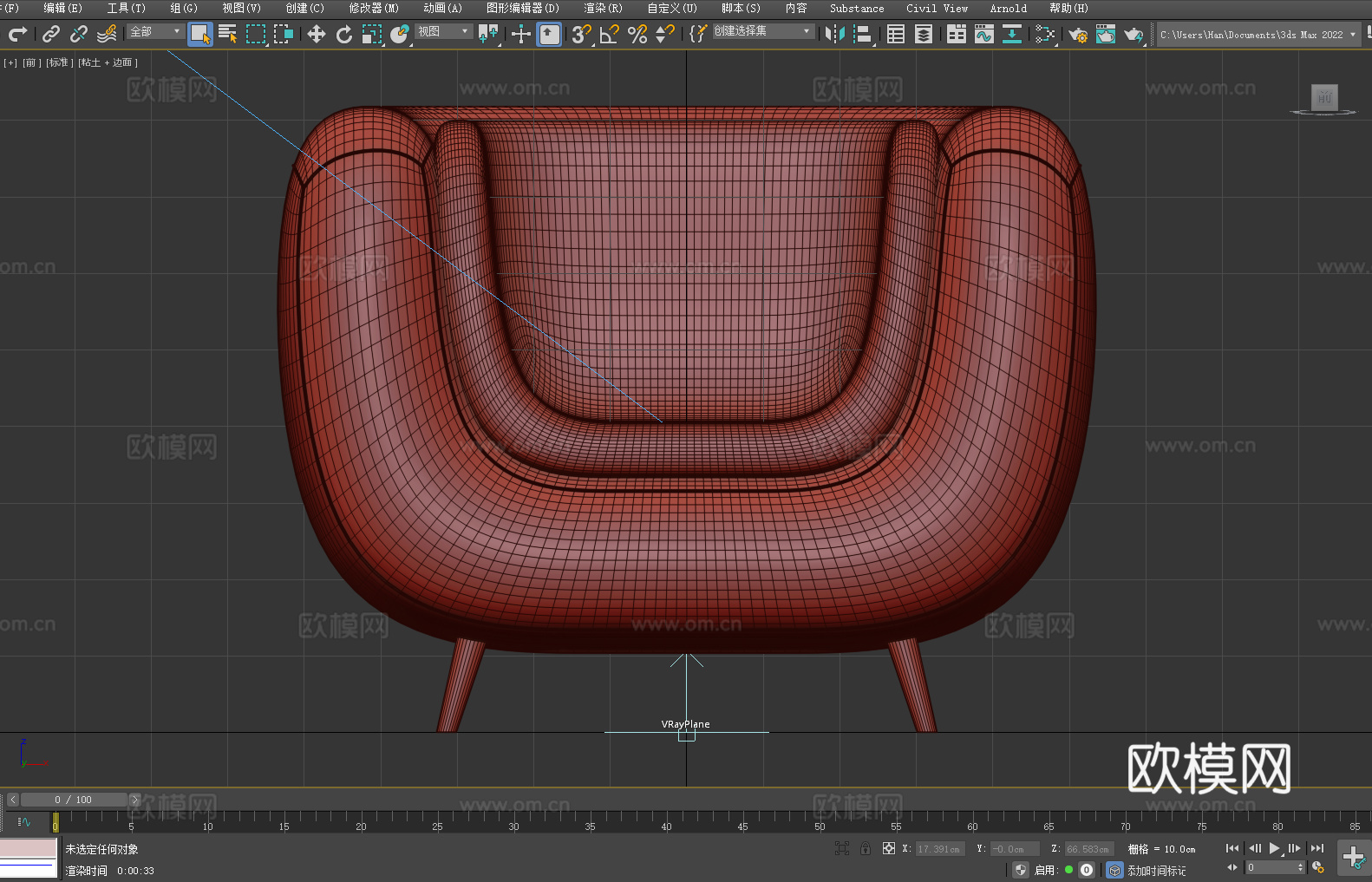Toggle Window/Crossing selection mode
Image resolution: width=1372 pixels, height=882 pixels.
(284, 34)
